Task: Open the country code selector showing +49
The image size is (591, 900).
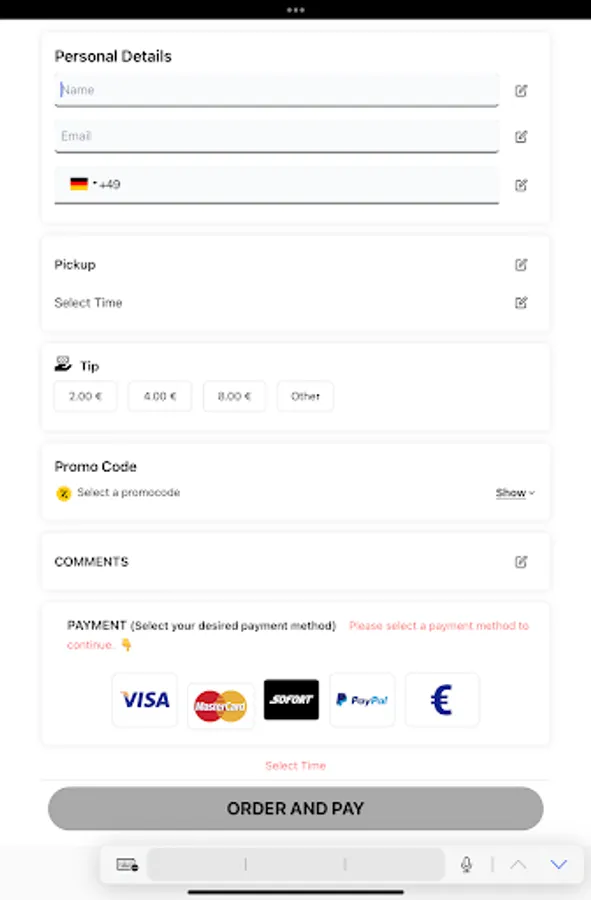Action: [90, 184]
